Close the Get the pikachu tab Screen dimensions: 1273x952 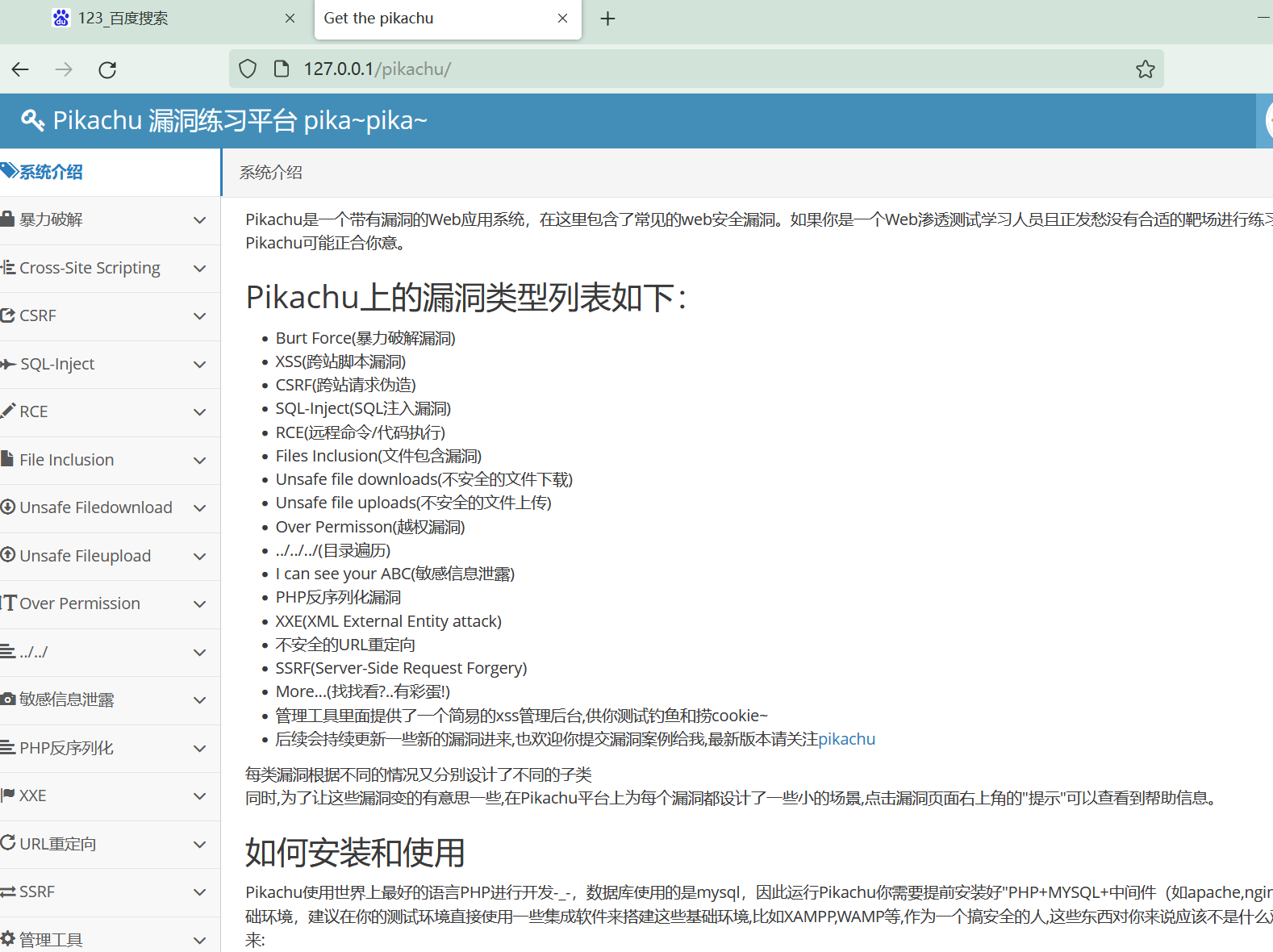tap(563, 19)
